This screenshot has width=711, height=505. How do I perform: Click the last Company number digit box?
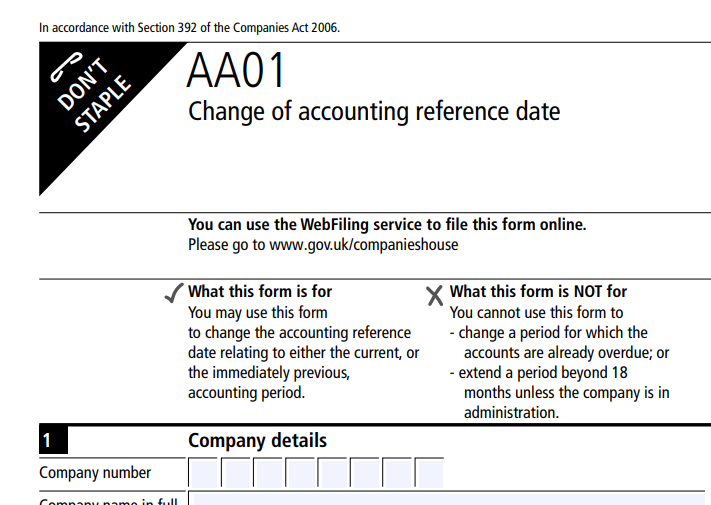pyautogui.click(x=428, y=473)
